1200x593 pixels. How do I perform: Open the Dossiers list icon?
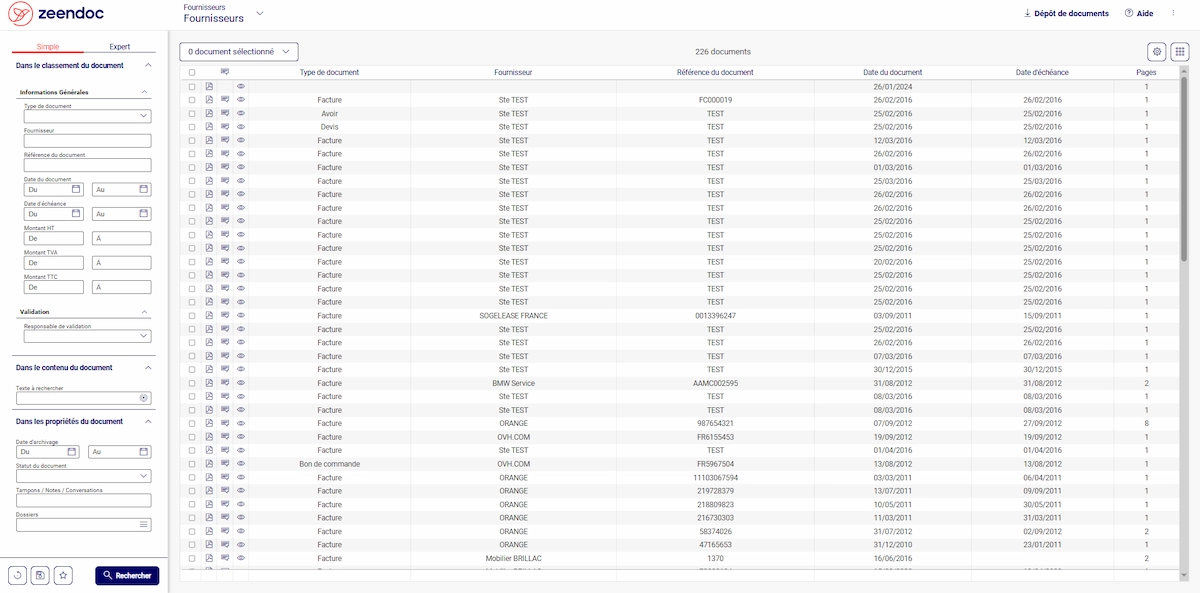(x=144, y=524)
